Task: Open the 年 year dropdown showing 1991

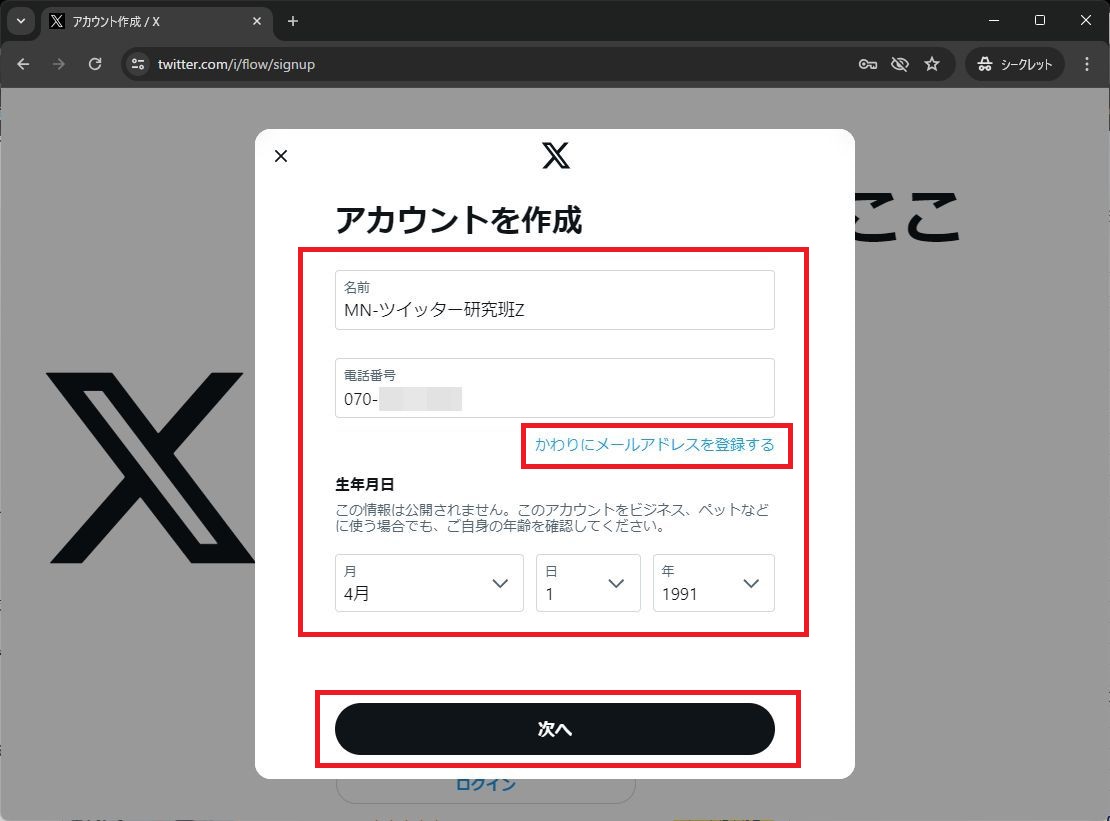Action: 712,583
